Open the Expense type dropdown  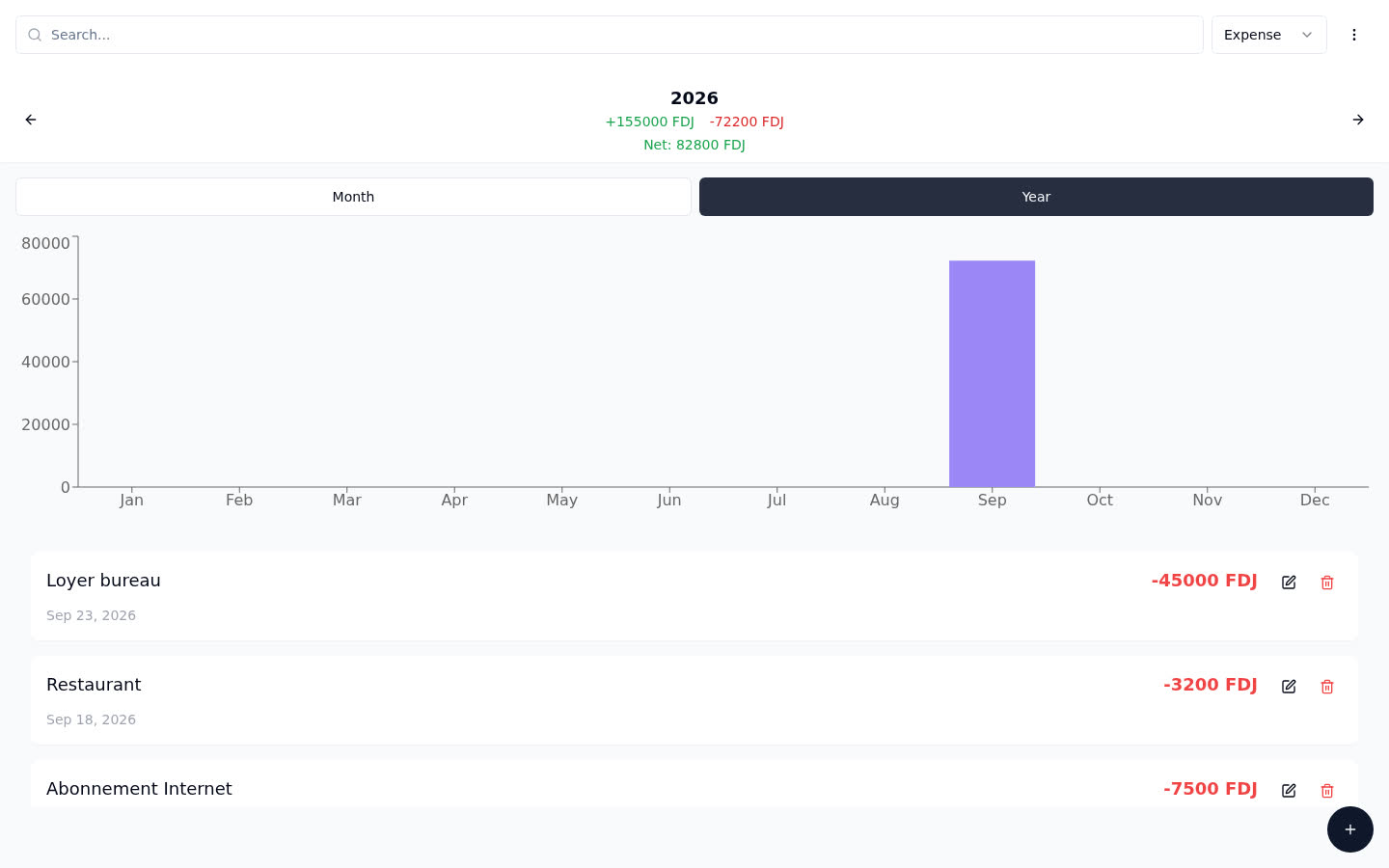click(x=1269, y=35)
